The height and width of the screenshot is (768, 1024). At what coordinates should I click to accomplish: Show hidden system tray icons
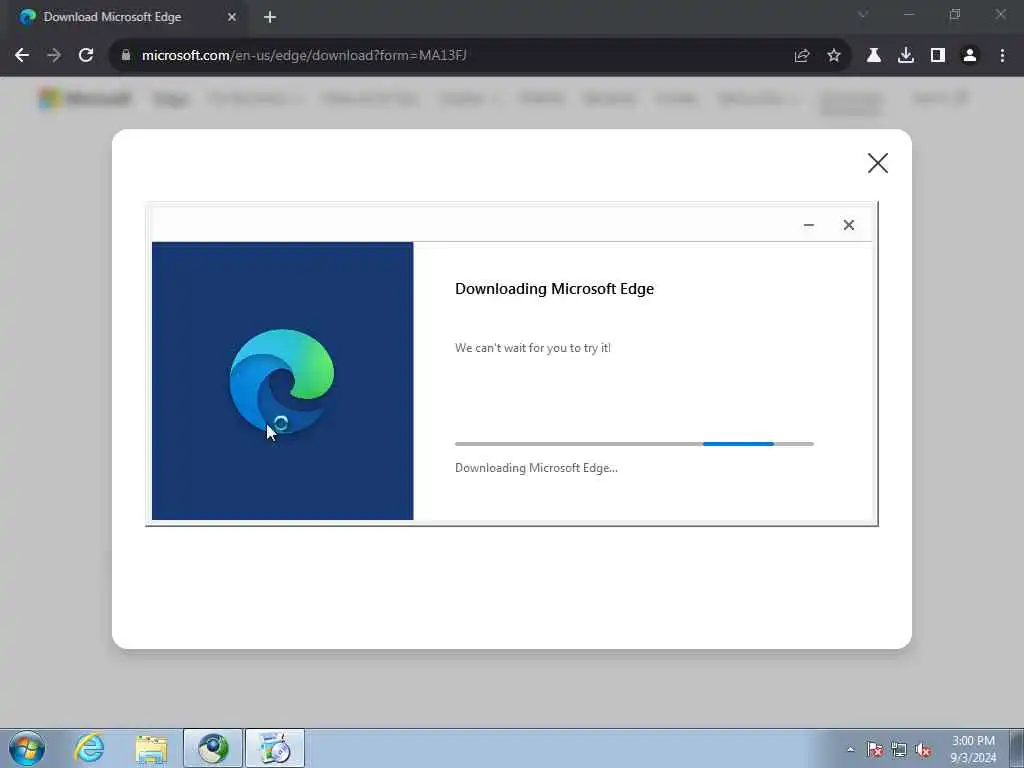tap(850, 750)
